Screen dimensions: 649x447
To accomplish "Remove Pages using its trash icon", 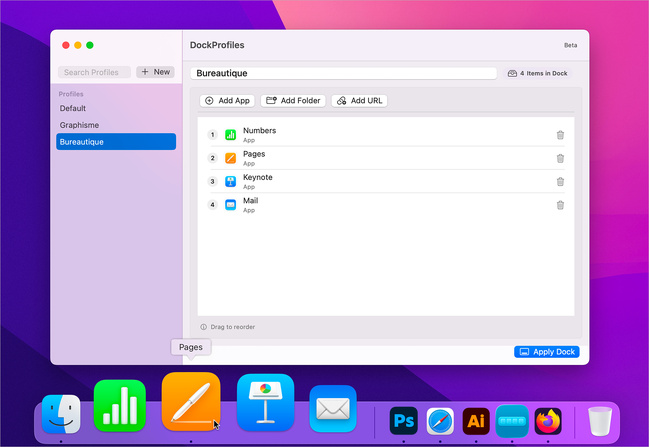I will point(560,159).
